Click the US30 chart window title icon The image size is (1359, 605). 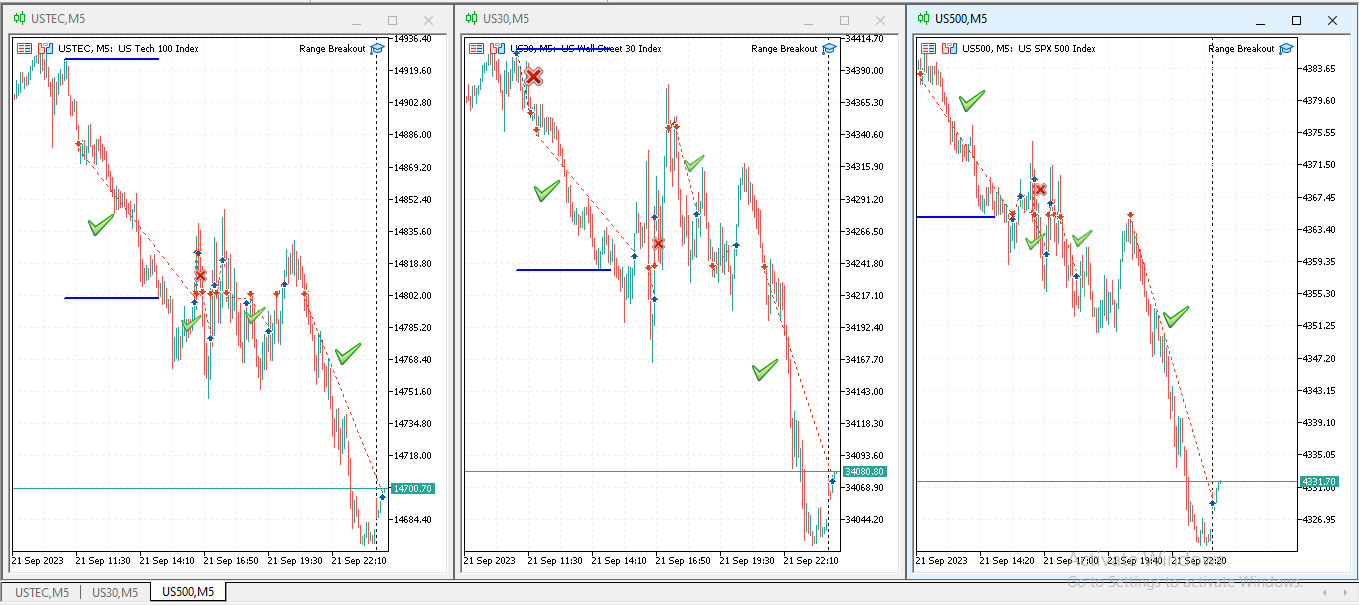click(x=472, y=19)
